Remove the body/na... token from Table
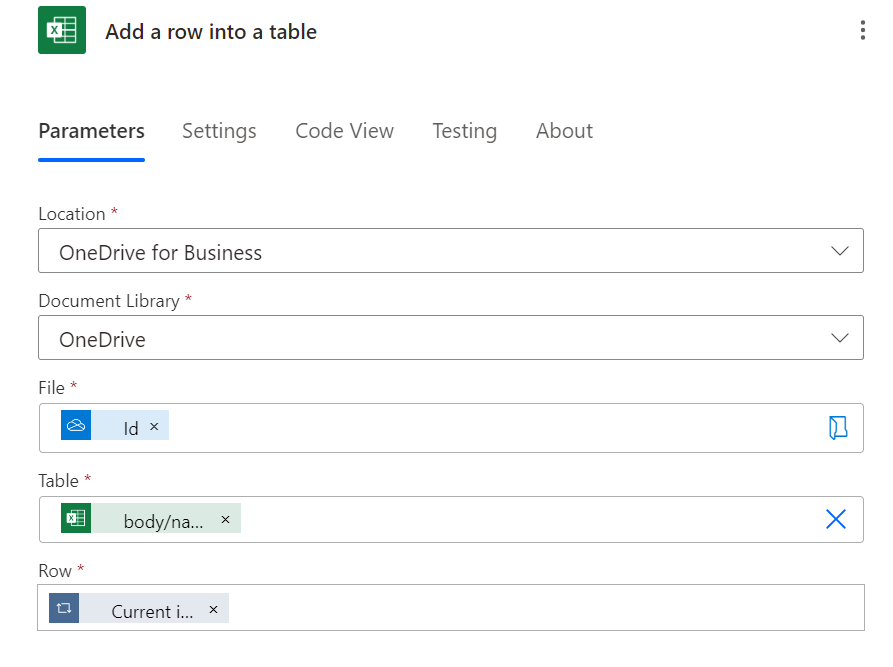Image resolution: width=893 pixels, height=667 pixels. tap(225, 520)
